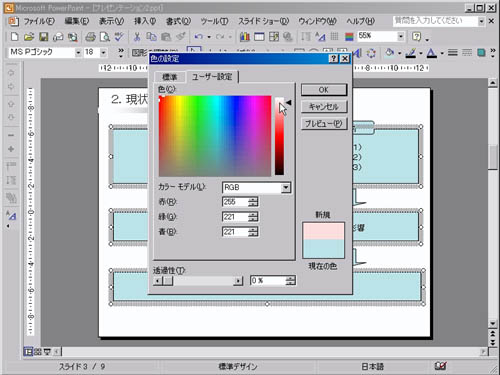Select the ユーザー設定 tab
The height and width of the screenshot is (375, 500).
(x=212, y=76)
